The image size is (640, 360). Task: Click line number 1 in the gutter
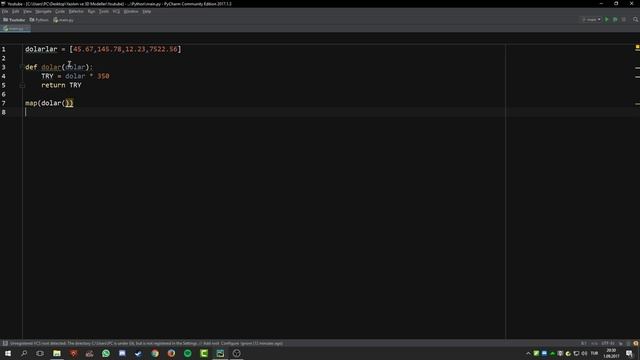pyautogui.click(x=4, y=49)
